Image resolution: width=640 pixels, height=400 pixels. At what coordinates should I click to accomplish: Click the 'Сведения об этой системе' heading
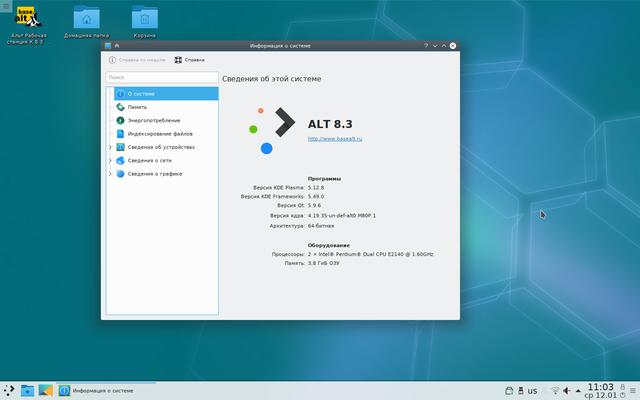click(271, 79)
